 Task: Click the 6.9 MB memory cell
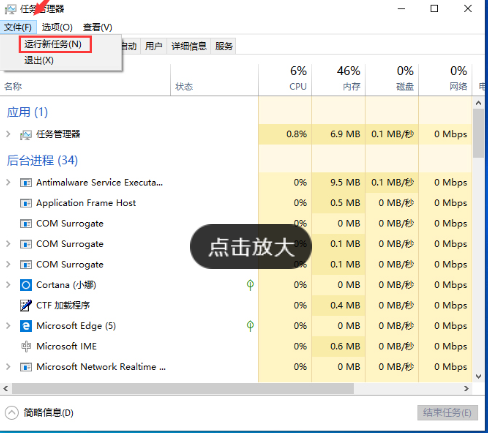pyautogui.click(x=339, y=134)
